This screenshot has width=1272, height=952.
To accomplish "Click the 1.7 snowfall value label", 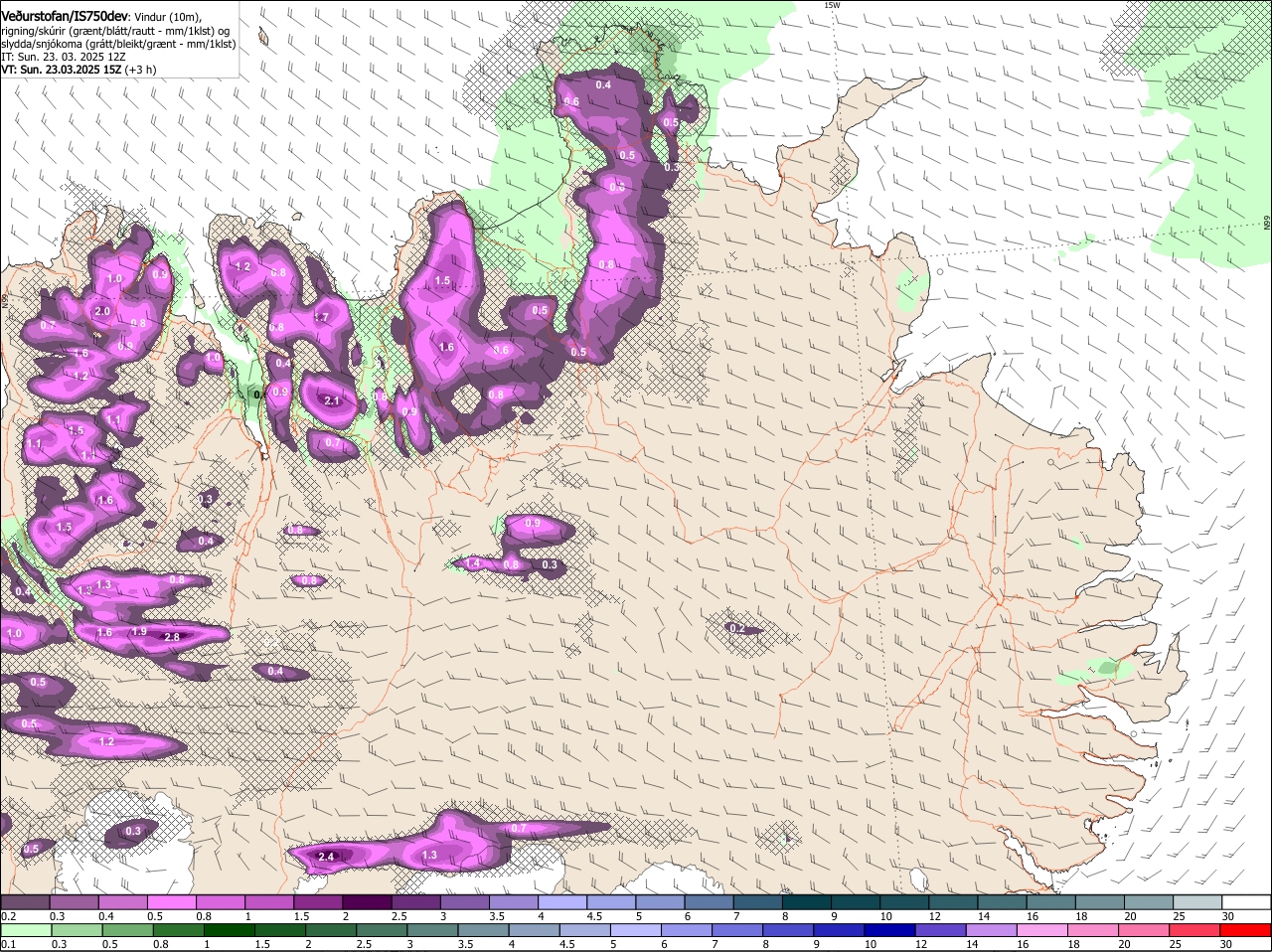I will coord(321,317).
